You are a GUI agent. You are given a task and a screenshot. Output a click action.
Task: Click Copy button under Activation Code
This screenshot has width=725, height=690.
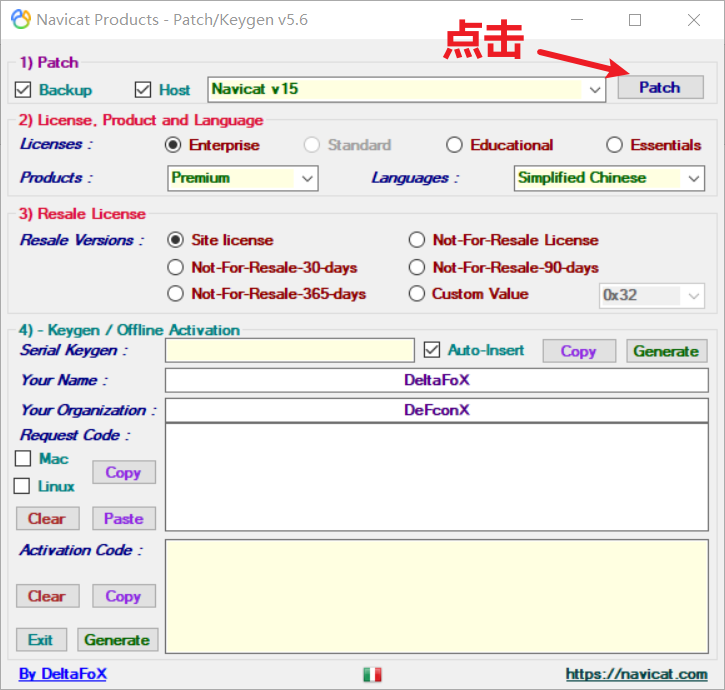pyautogui.click(x=123, y=596)
